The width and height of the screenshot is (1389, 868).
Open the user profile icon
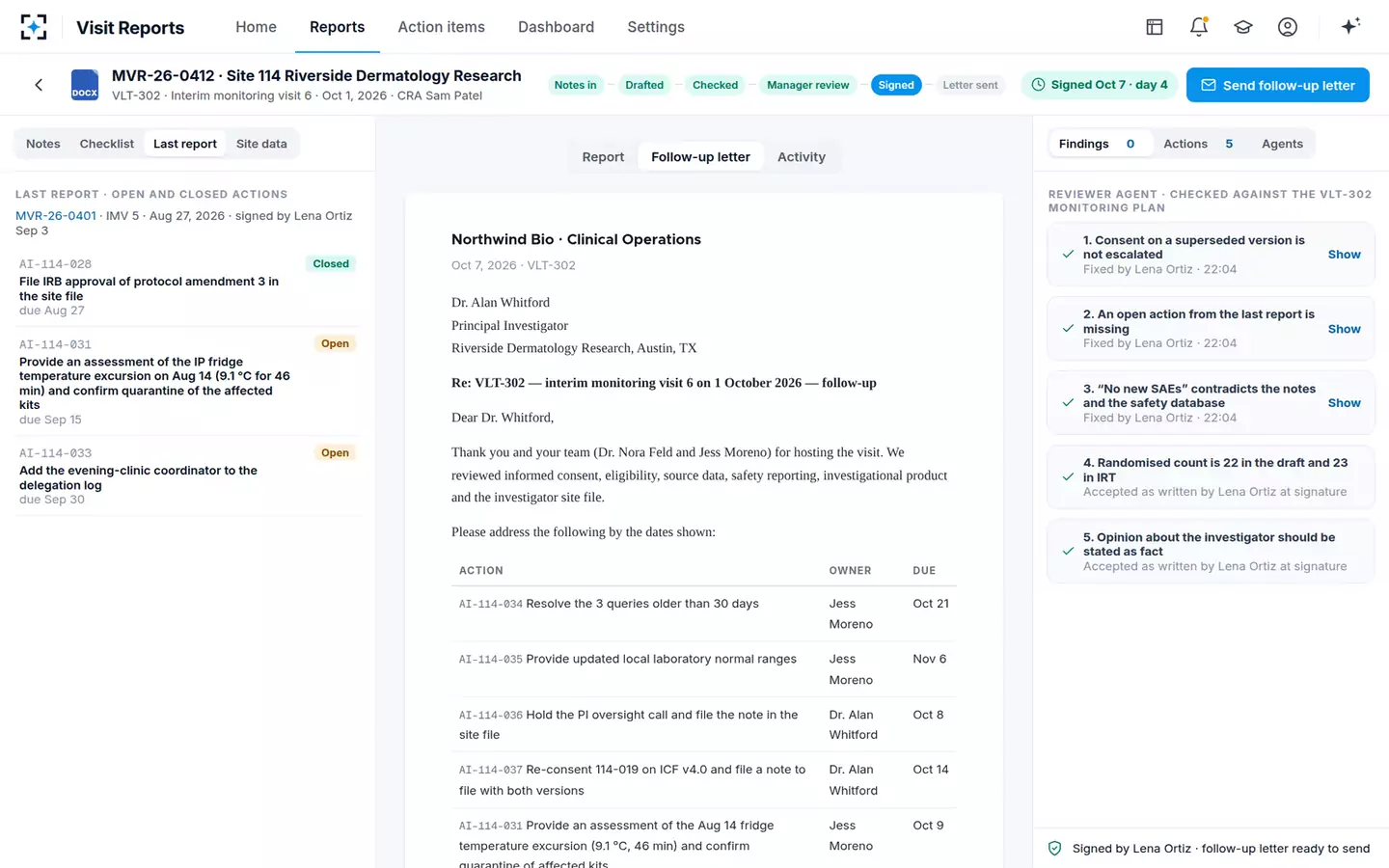(x=1288, y=27)
